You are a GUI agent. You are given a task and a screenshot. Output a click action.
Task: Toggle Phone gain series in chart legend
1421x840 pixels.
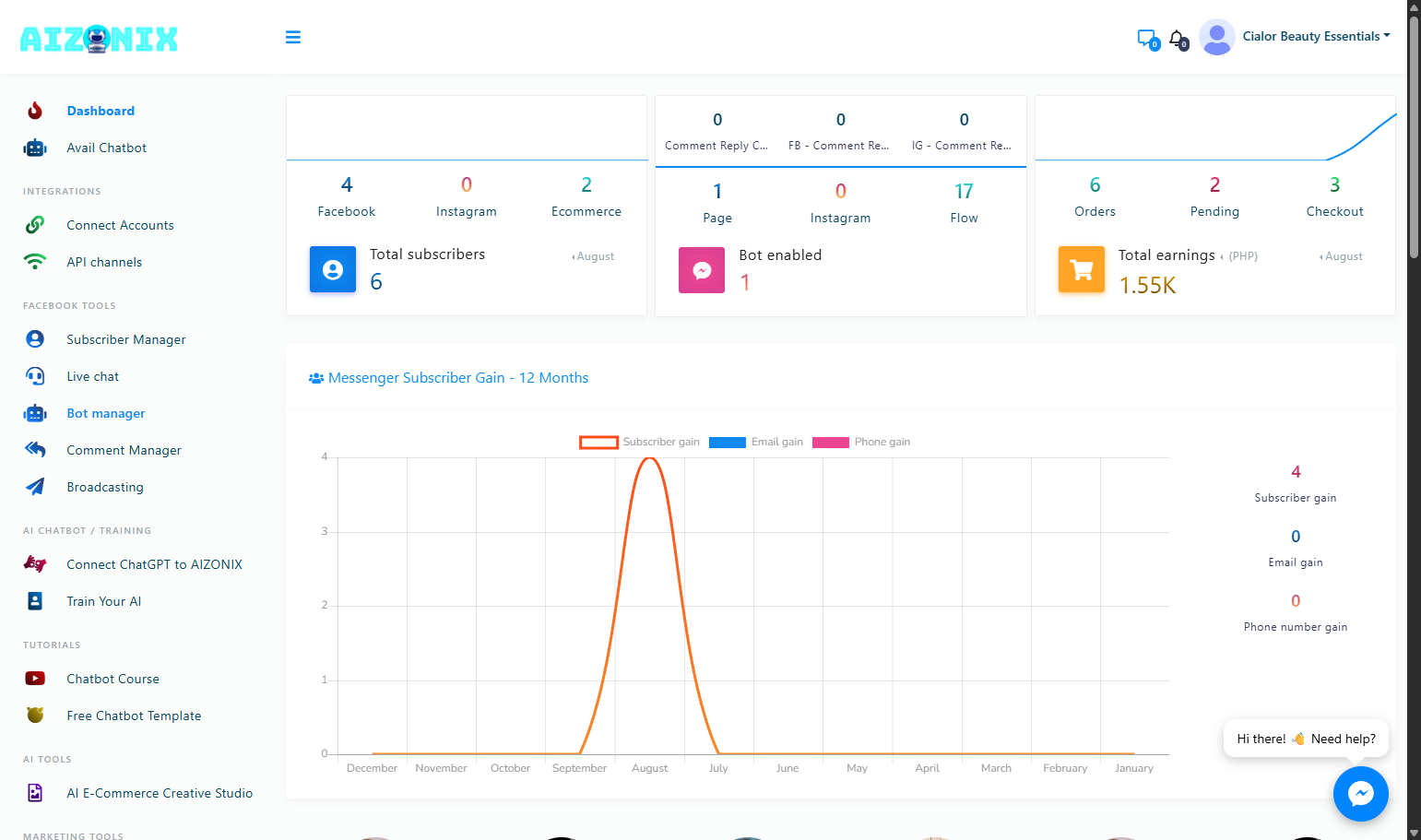861,443
